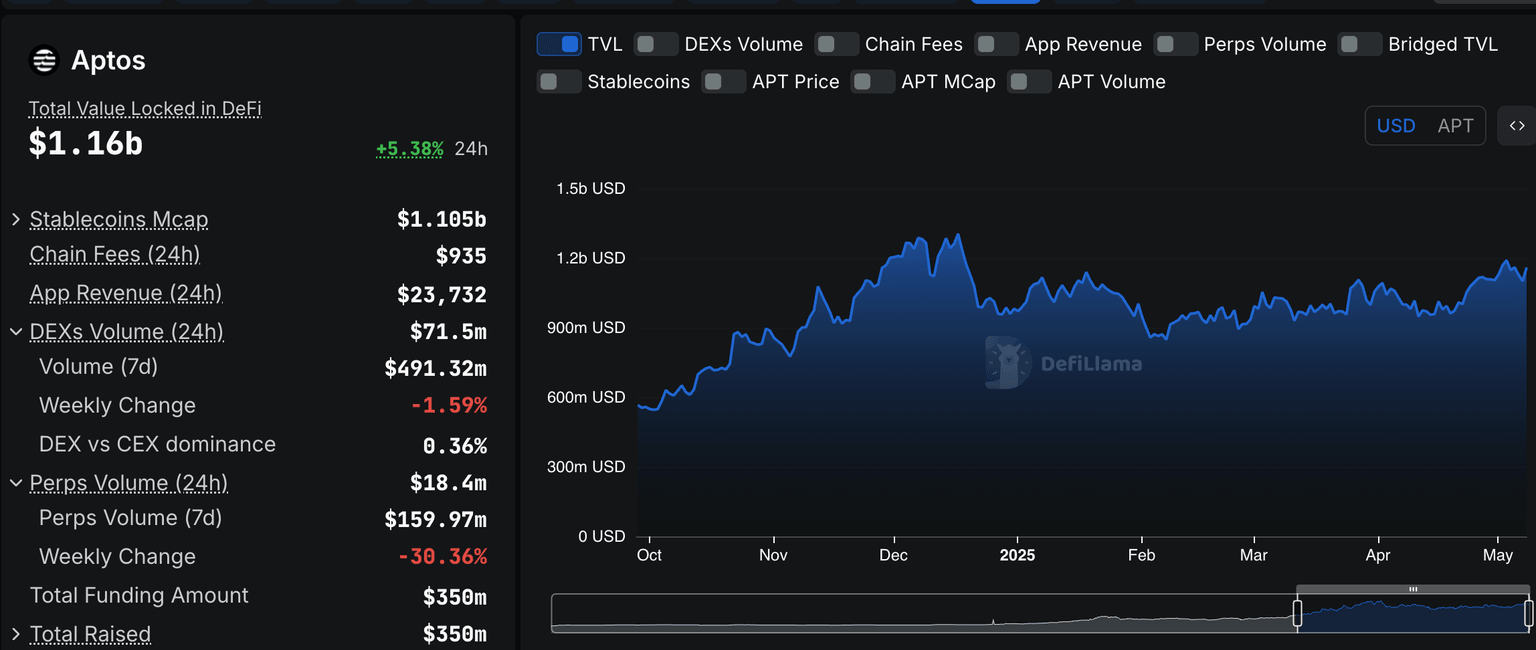Viewport: 1536px width, 650px height.
Task: Click left handle of the range selector
Action: pyautogui.click(x=1298, y=613)
